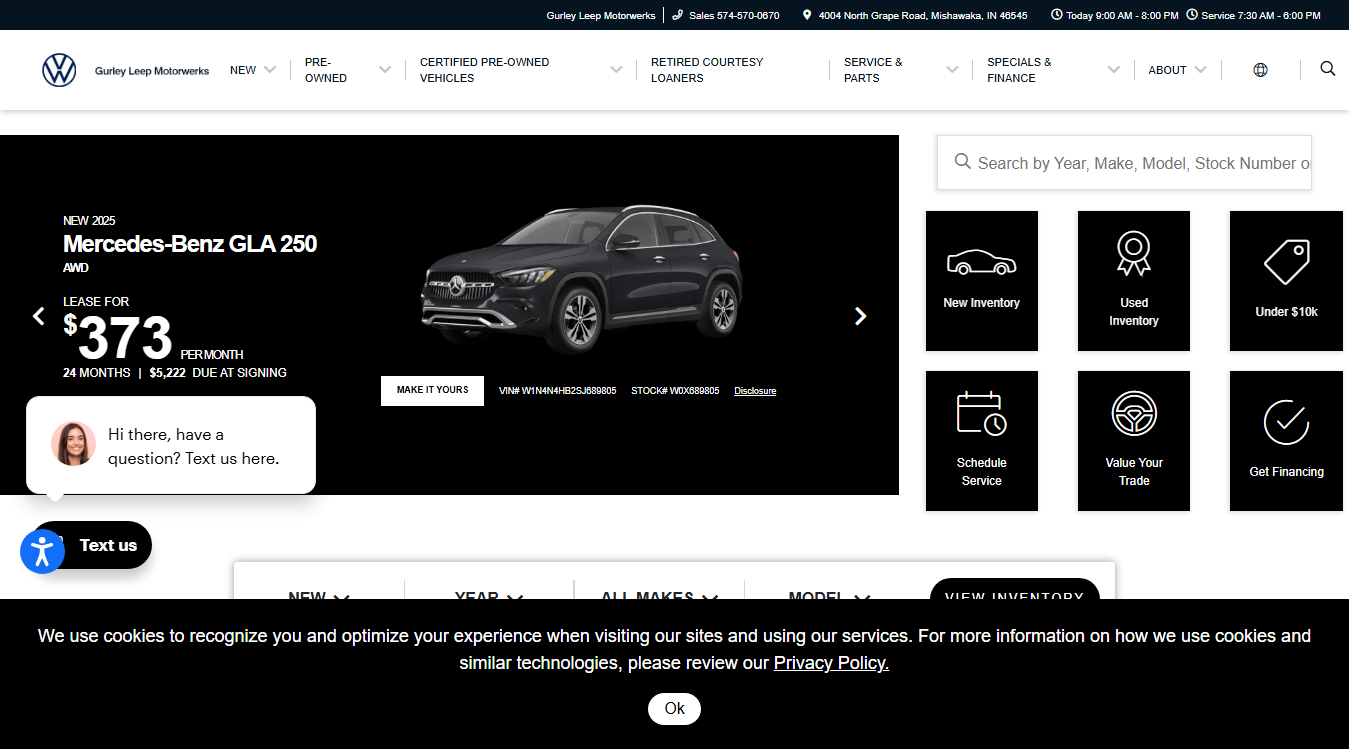Open the accessibility options icon
The image size is (1349, 749).
click(42, 551)
